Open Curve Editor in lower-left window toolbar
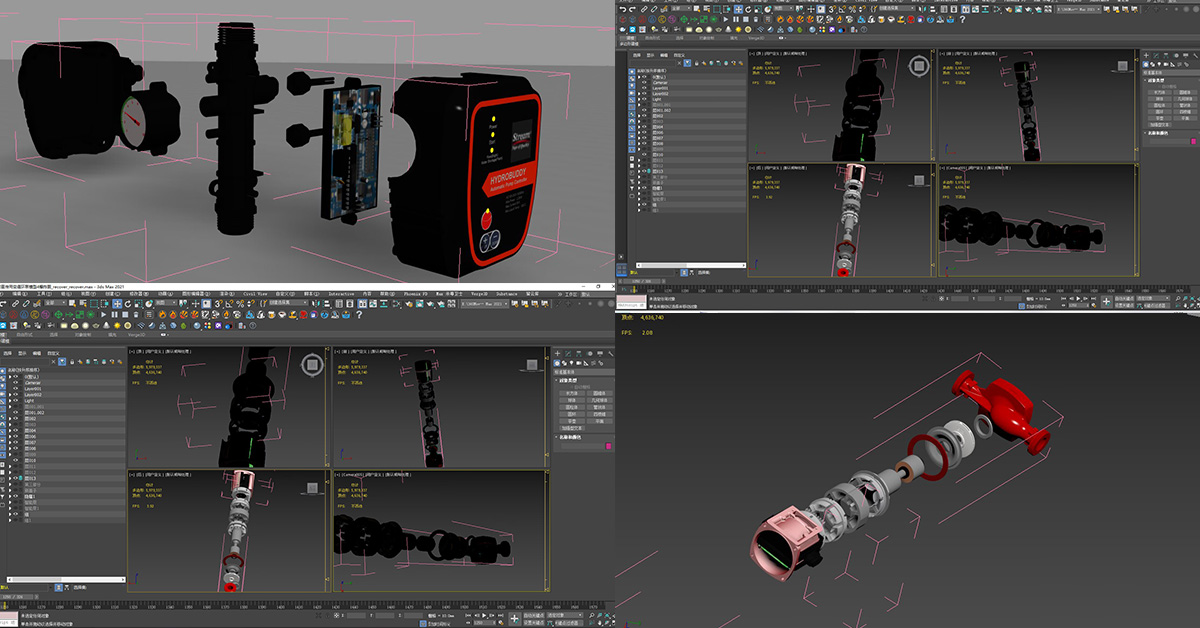Viewport: 1200px width, 628px height. pos(373,304)
